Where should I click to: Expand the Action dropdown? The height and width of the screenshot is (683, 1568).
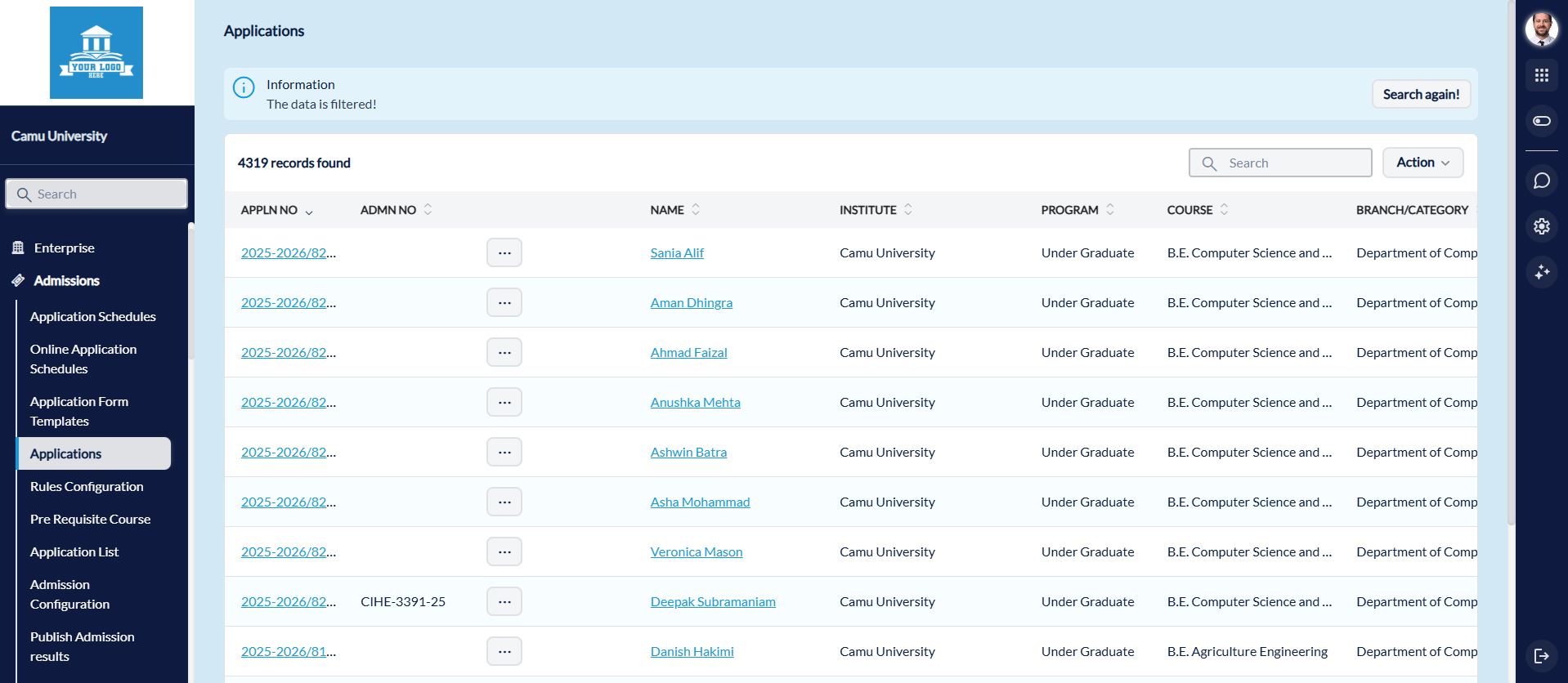1422,163
